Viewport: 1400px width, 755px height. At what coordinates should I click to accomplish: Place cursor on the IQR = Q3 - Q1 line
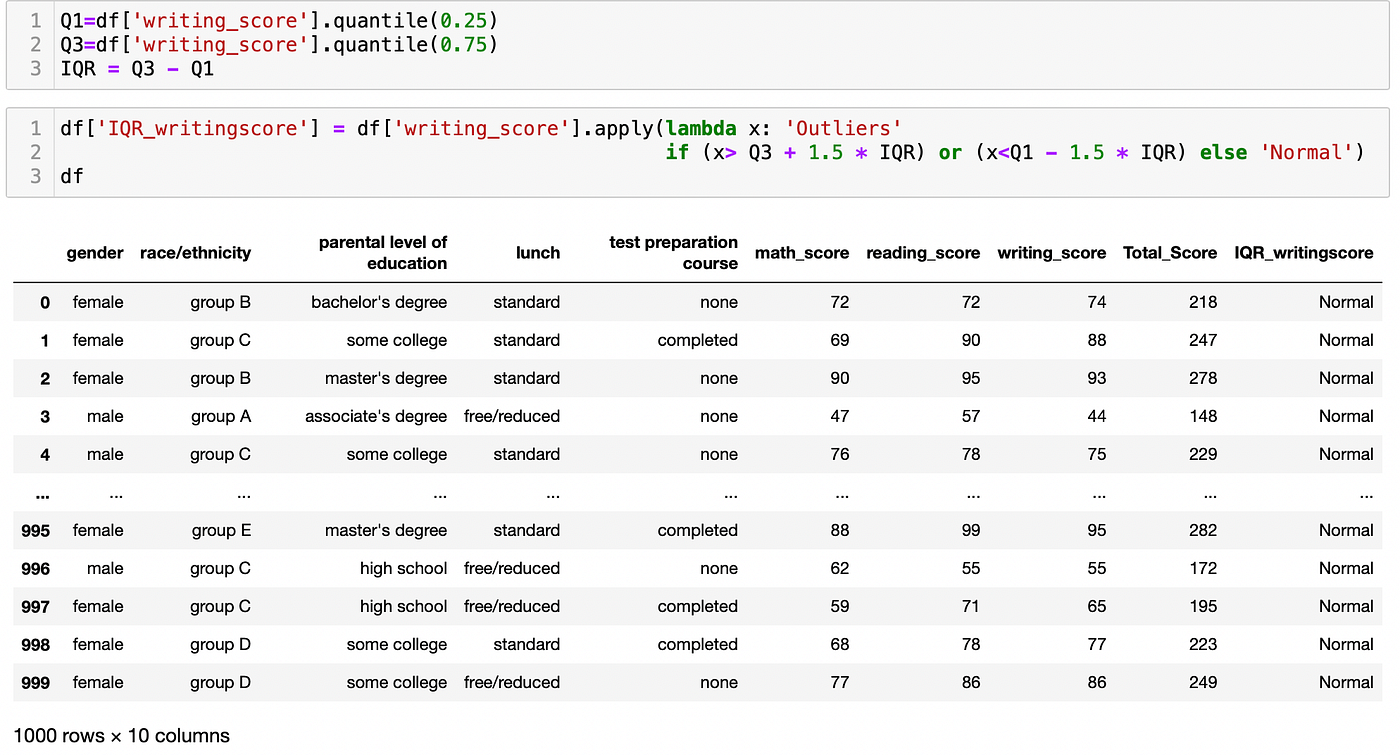click(x=137, y=69)
